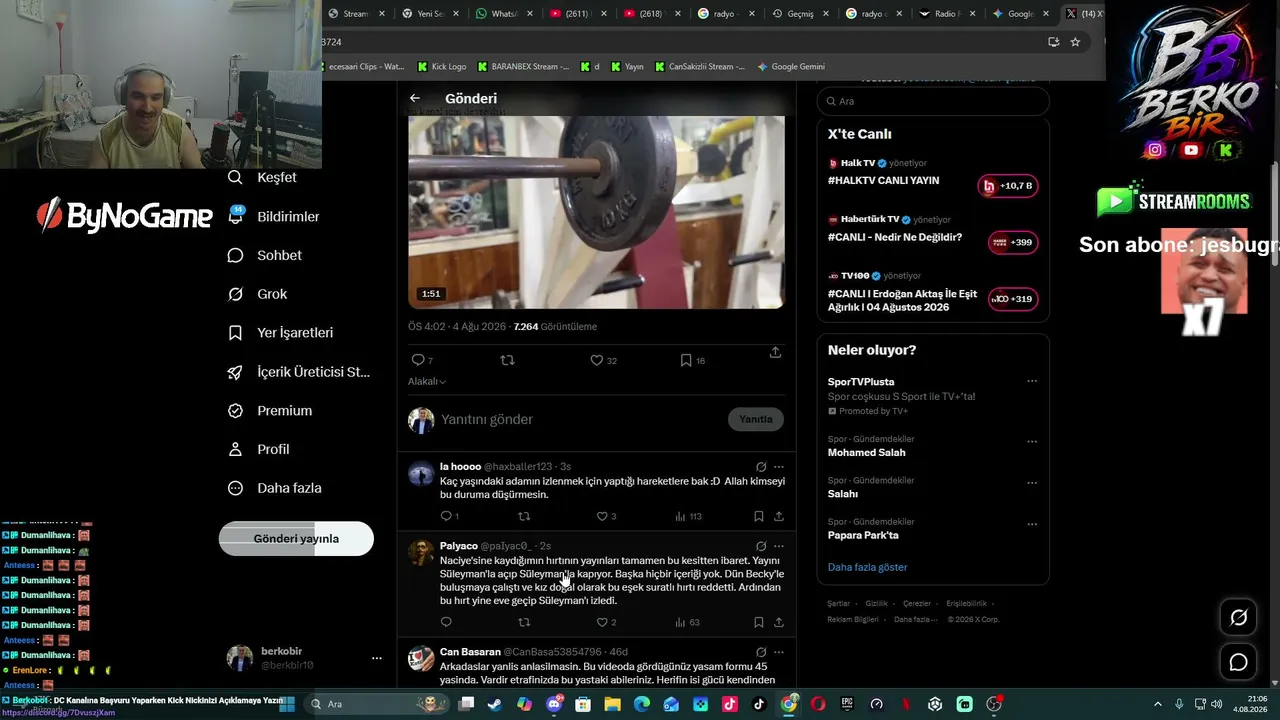The height and width of the screenshot is (720, 1280).
Task: Open options for Salahı trend
Action: point(1032,482)
